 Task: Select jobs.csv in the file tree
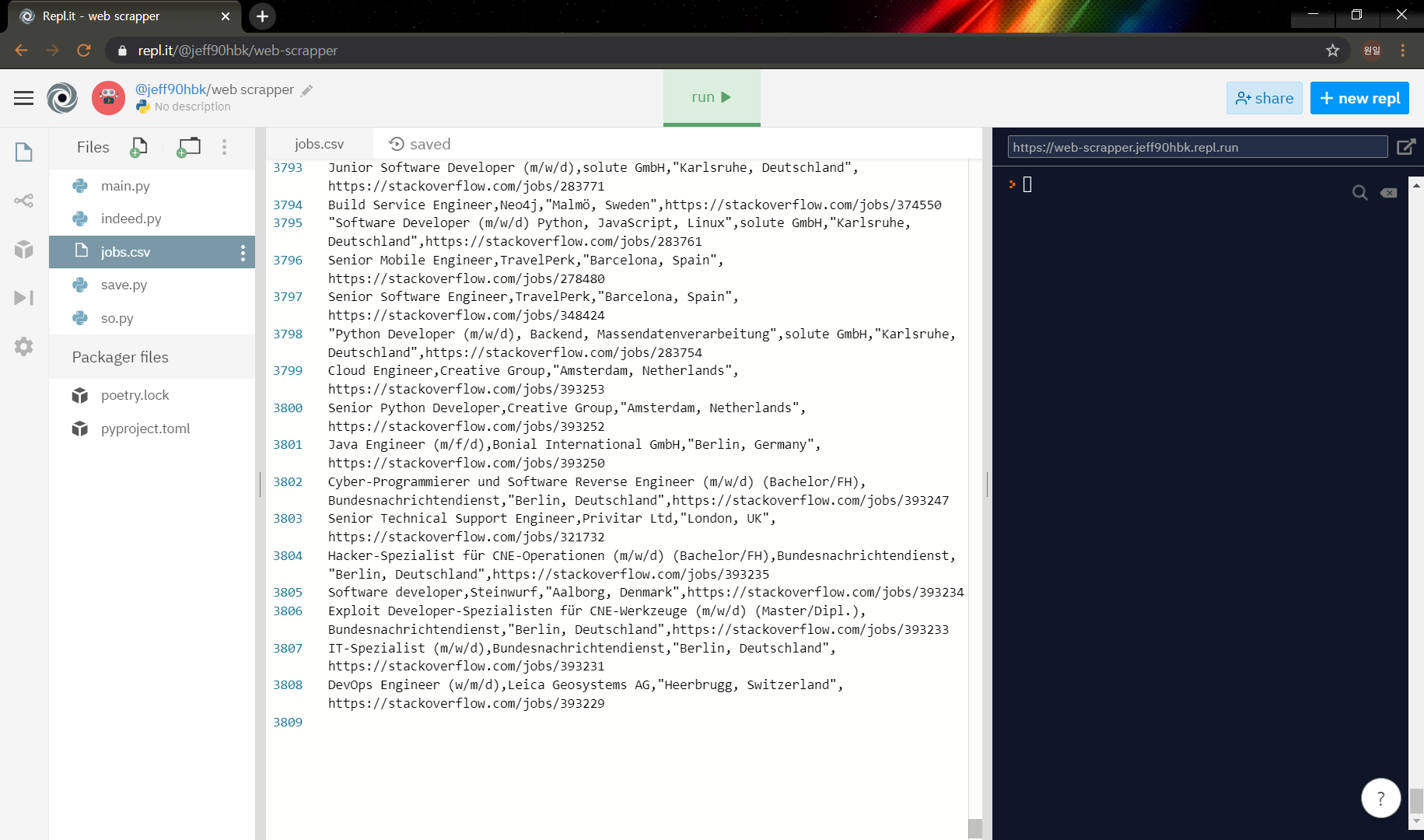152,252
